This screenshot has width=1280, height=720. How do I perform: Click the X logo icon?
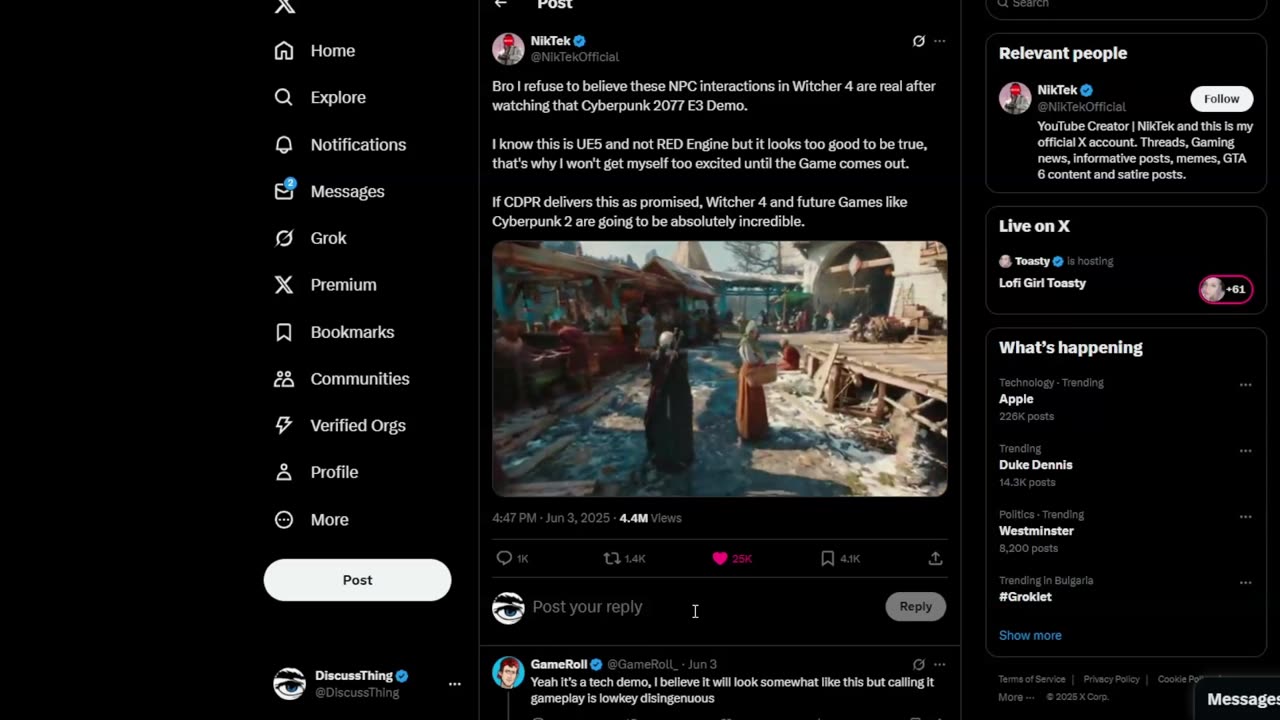coord(285,6)
